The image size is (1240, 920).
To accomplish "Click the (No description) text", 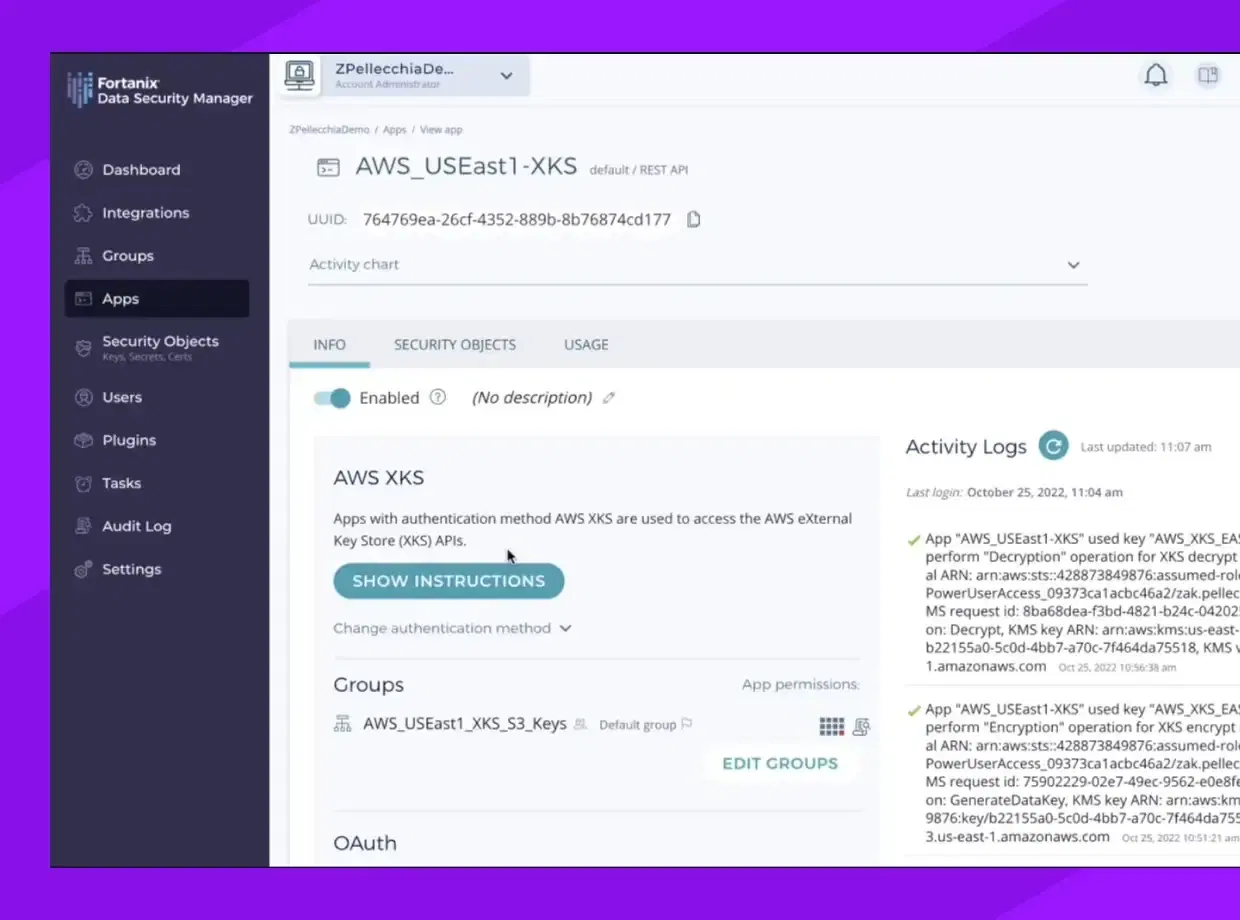I will click(x=532, y=398).
